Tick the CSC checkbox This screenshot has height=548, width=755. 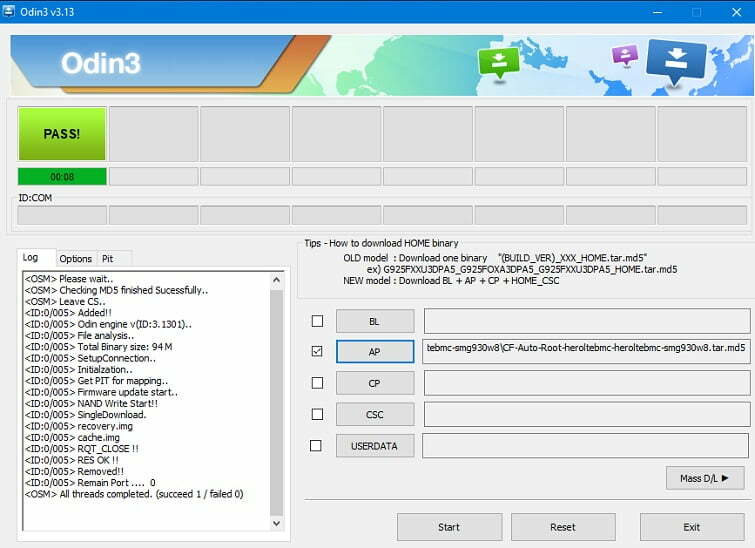[317, 414]
